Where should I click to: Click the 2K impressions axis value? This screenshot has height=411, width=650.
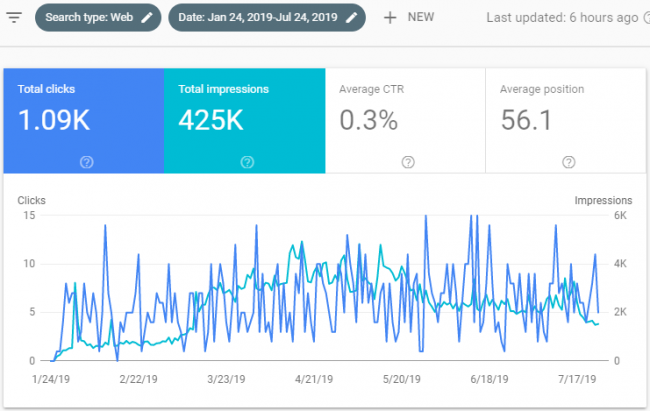click(621, 312)
